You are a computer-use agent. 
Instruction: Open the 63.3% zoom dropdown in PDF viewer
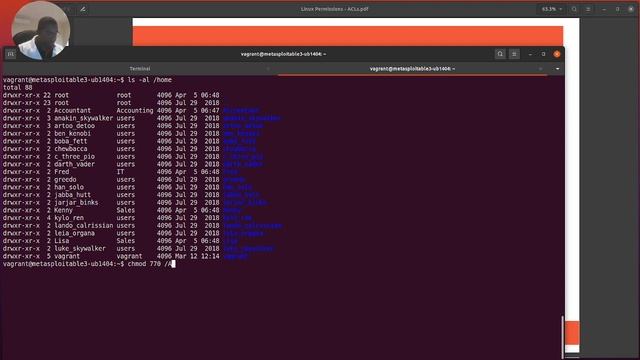coord(551,9)
